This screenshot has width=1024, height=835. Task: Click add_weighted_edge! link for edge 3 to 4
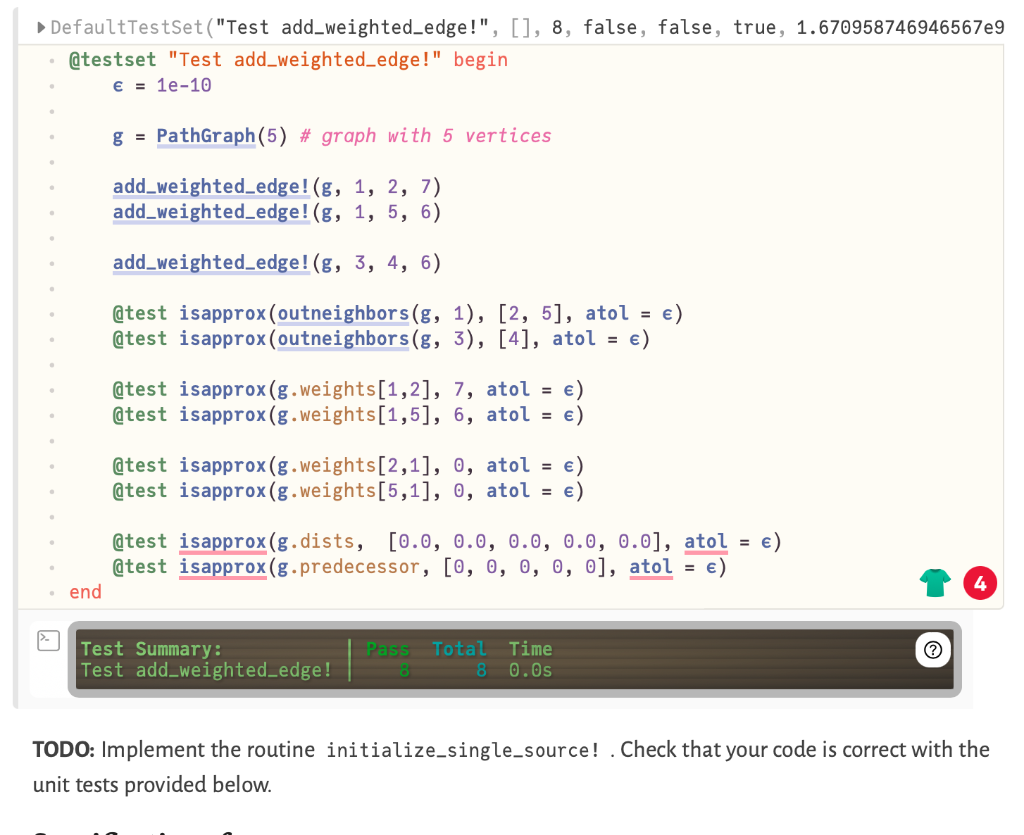tap(210, 262)
